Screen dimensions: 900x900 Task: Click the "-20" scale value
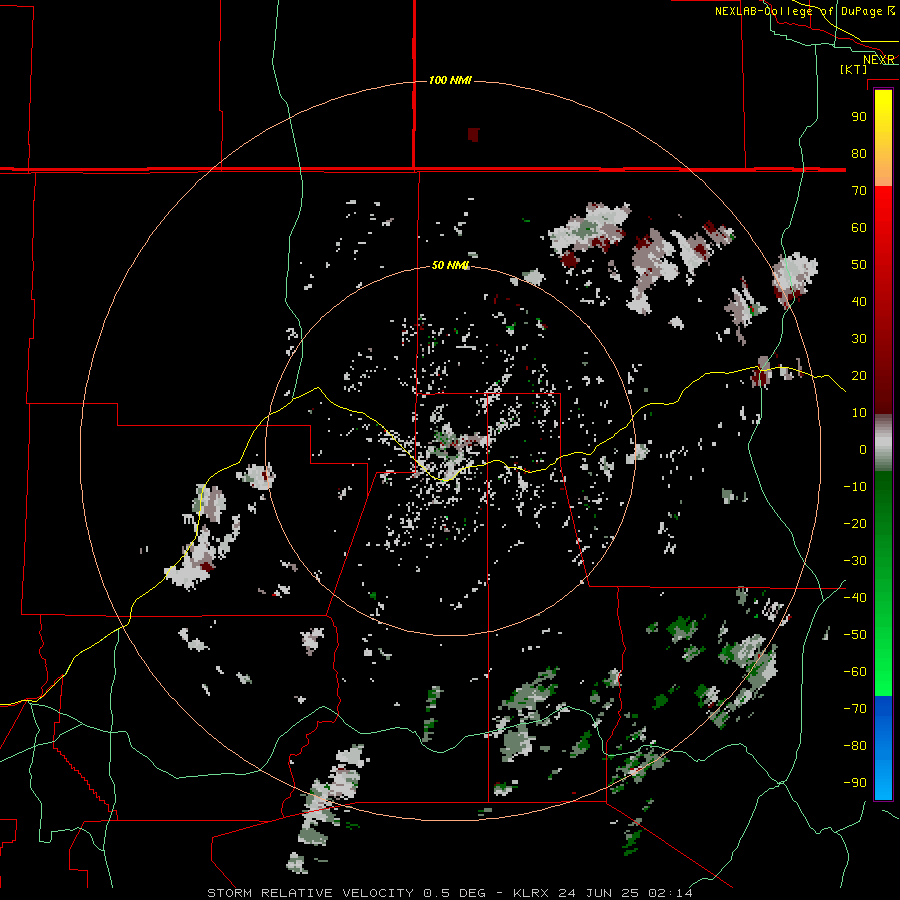point(855,524)
